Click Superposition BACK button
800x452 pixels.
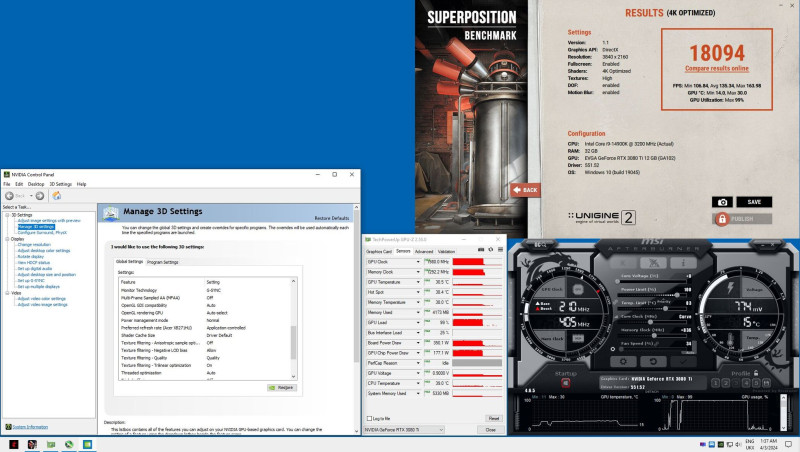point(525,190)
